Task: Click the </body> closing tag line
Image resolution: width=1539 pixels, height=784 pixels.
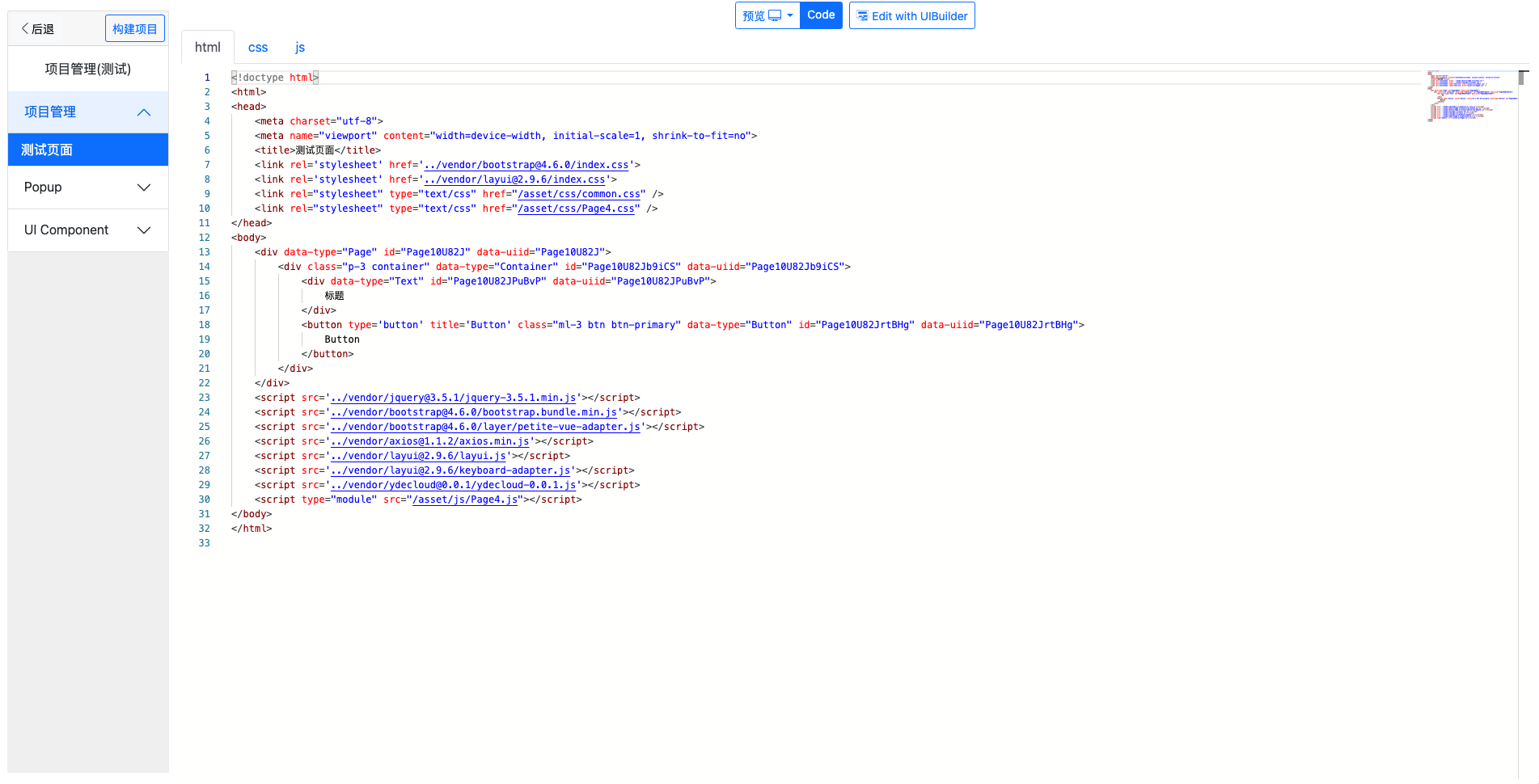Action: (x=252, y=514)
